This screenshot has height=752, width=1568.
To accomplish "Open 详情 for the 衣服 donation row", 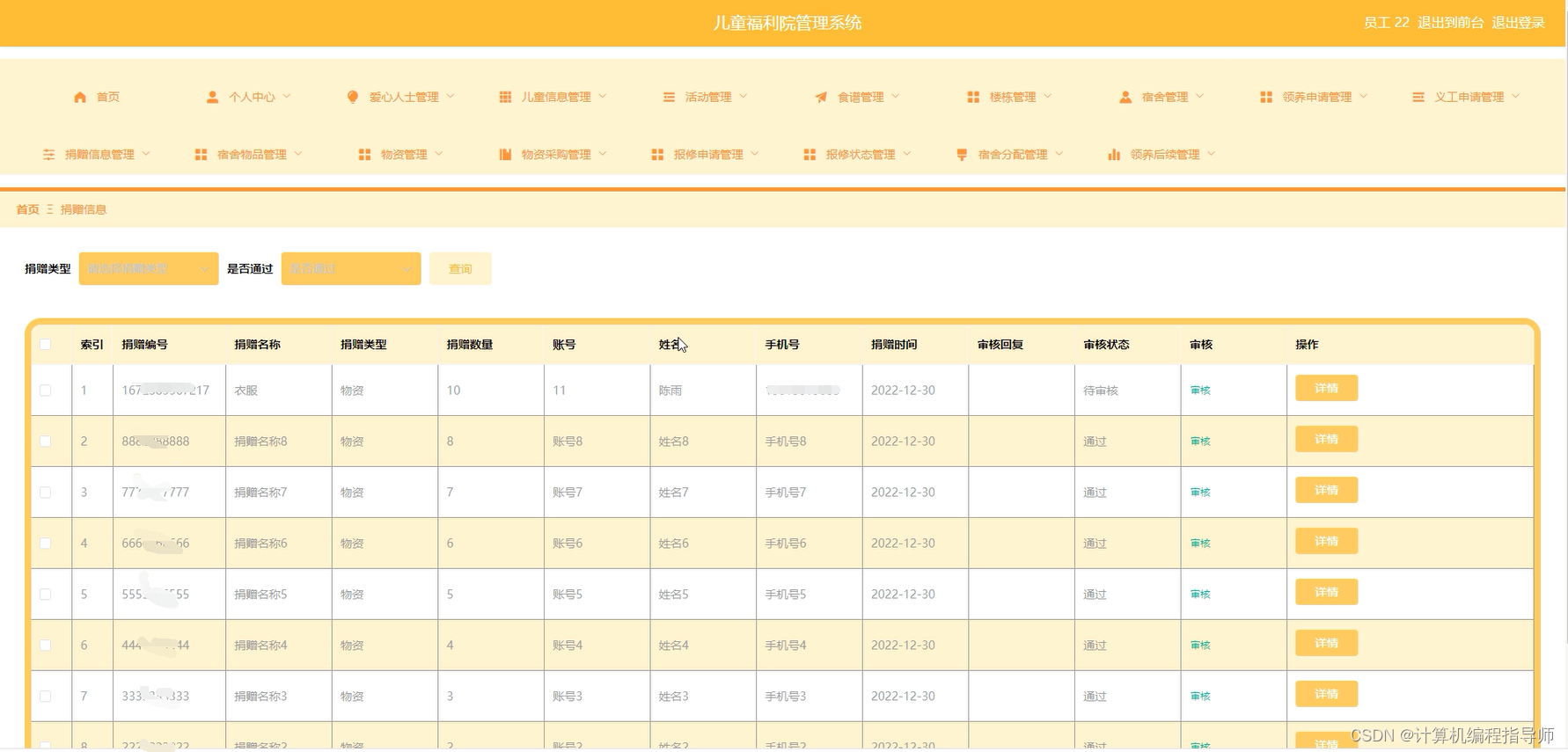I will [x=1326, y=388].
